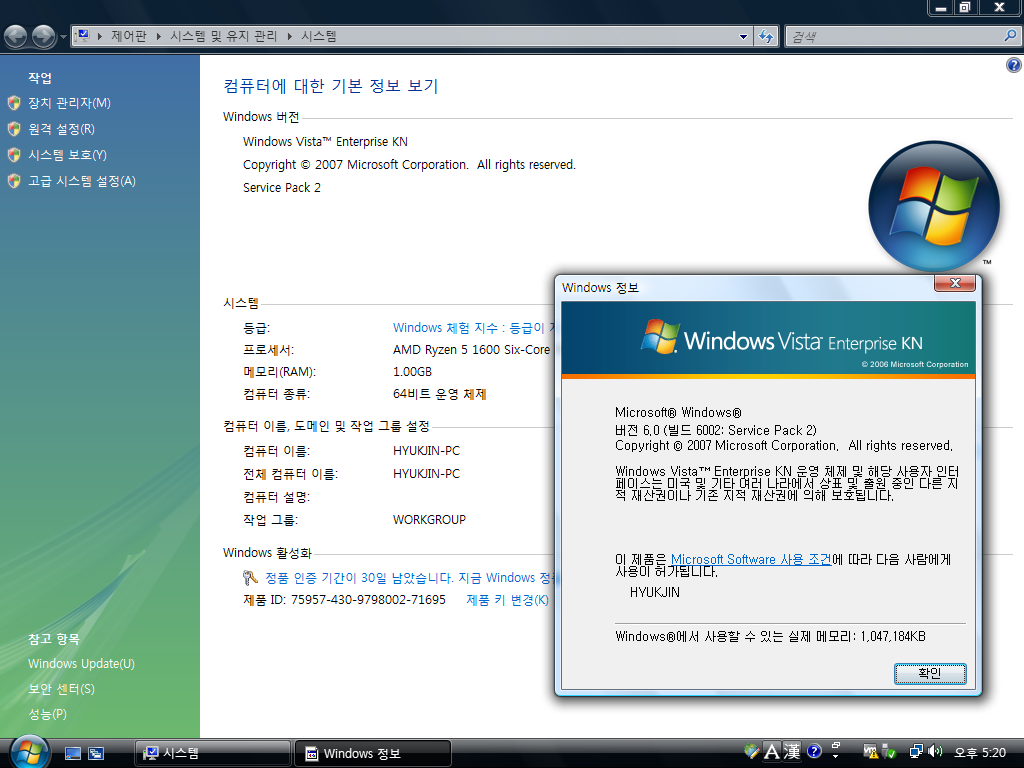Click the address bar refresh button
This screenshot has height=768, width=1024.
(x=766, y=37)
